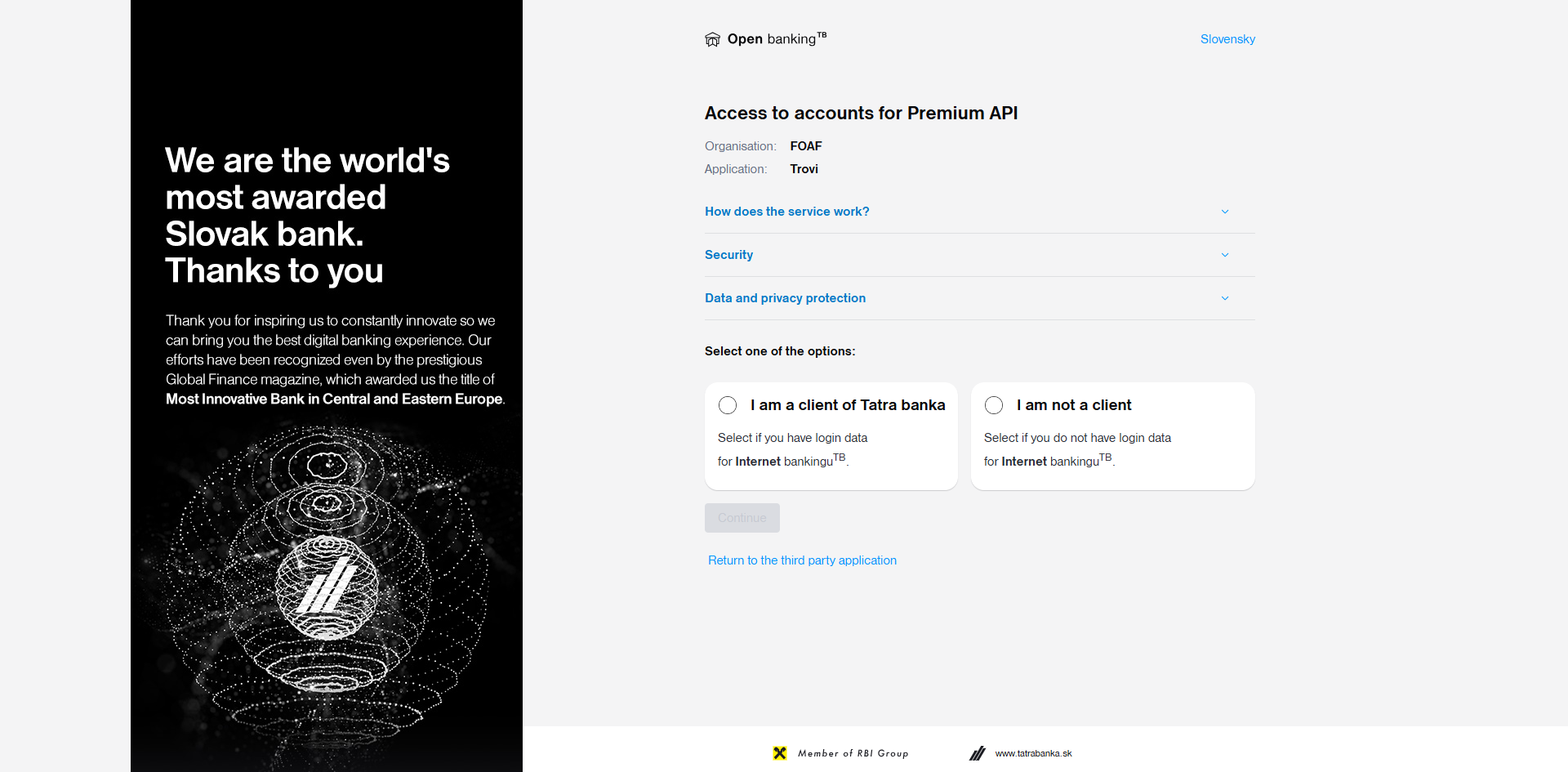
Task: Click the Tatra banka striped logo in footer
Action: click(x=978, y=753)
